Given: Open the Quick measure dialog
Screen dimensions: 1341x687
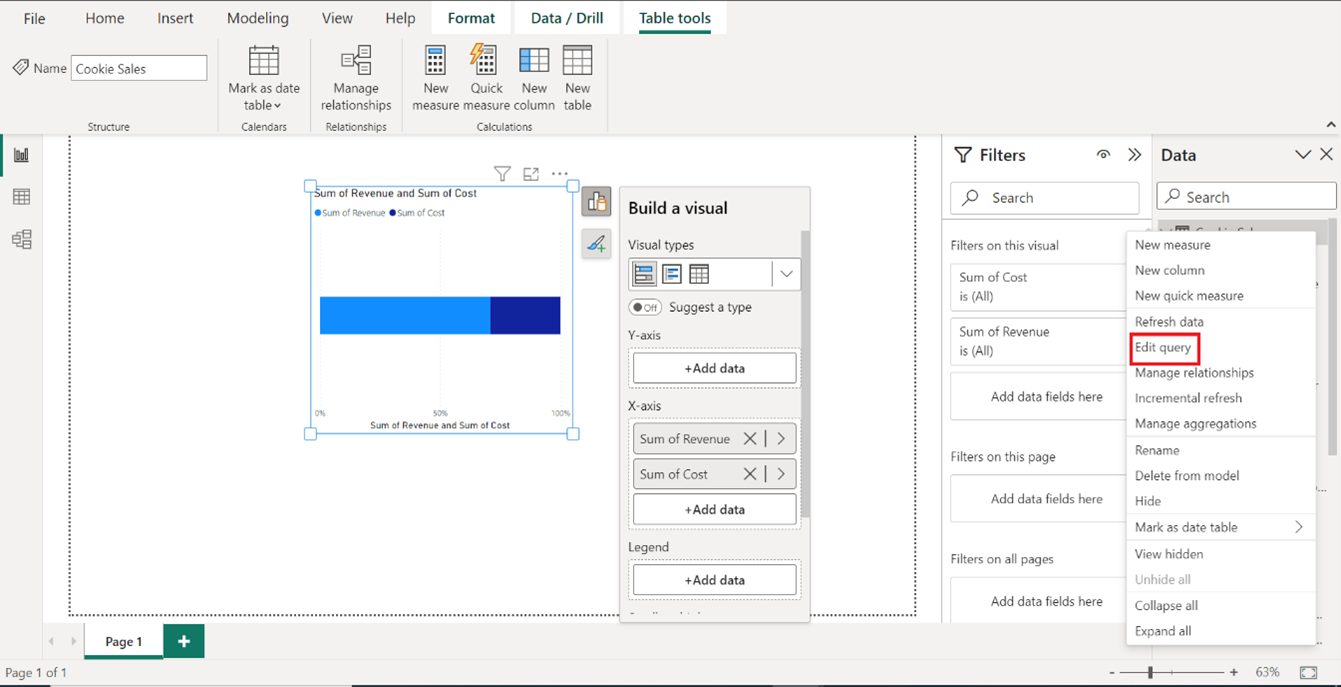Looking at the screenshot, I should tap(486, 80).
